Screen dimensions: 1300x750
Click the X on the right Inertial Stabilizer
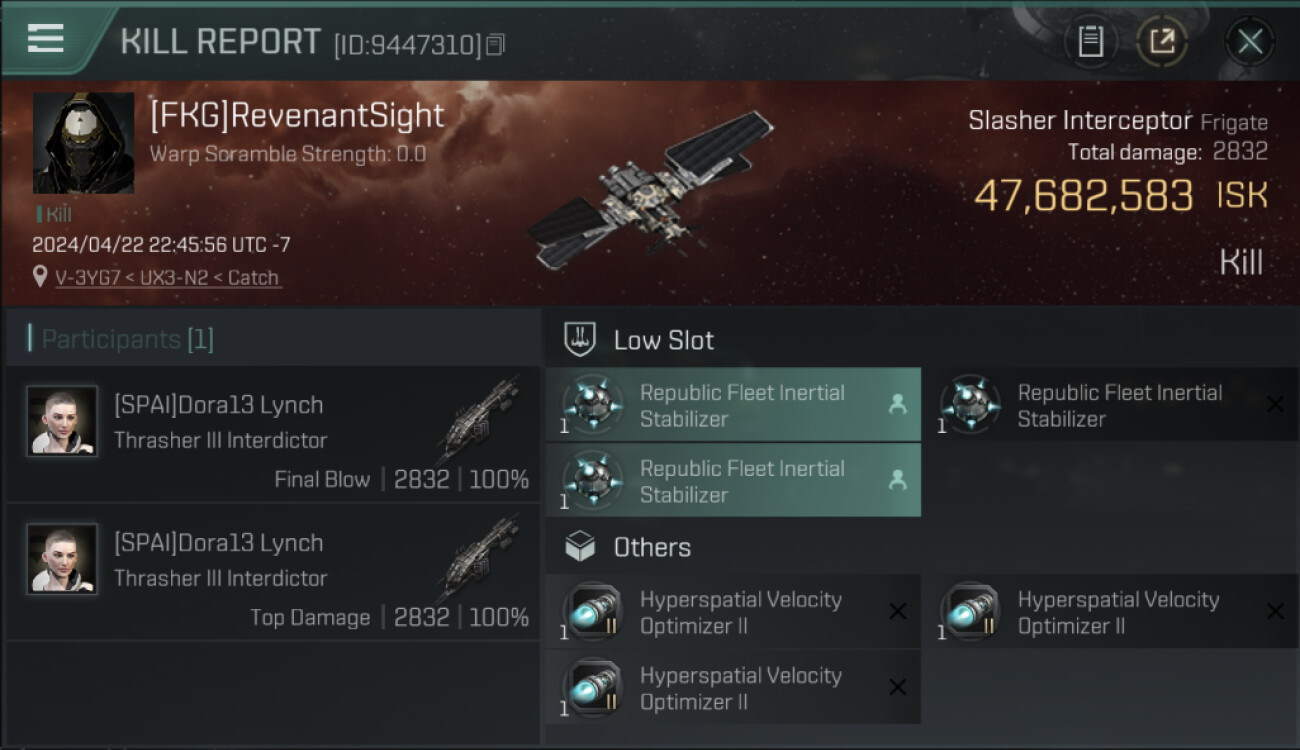[1275, 404]
